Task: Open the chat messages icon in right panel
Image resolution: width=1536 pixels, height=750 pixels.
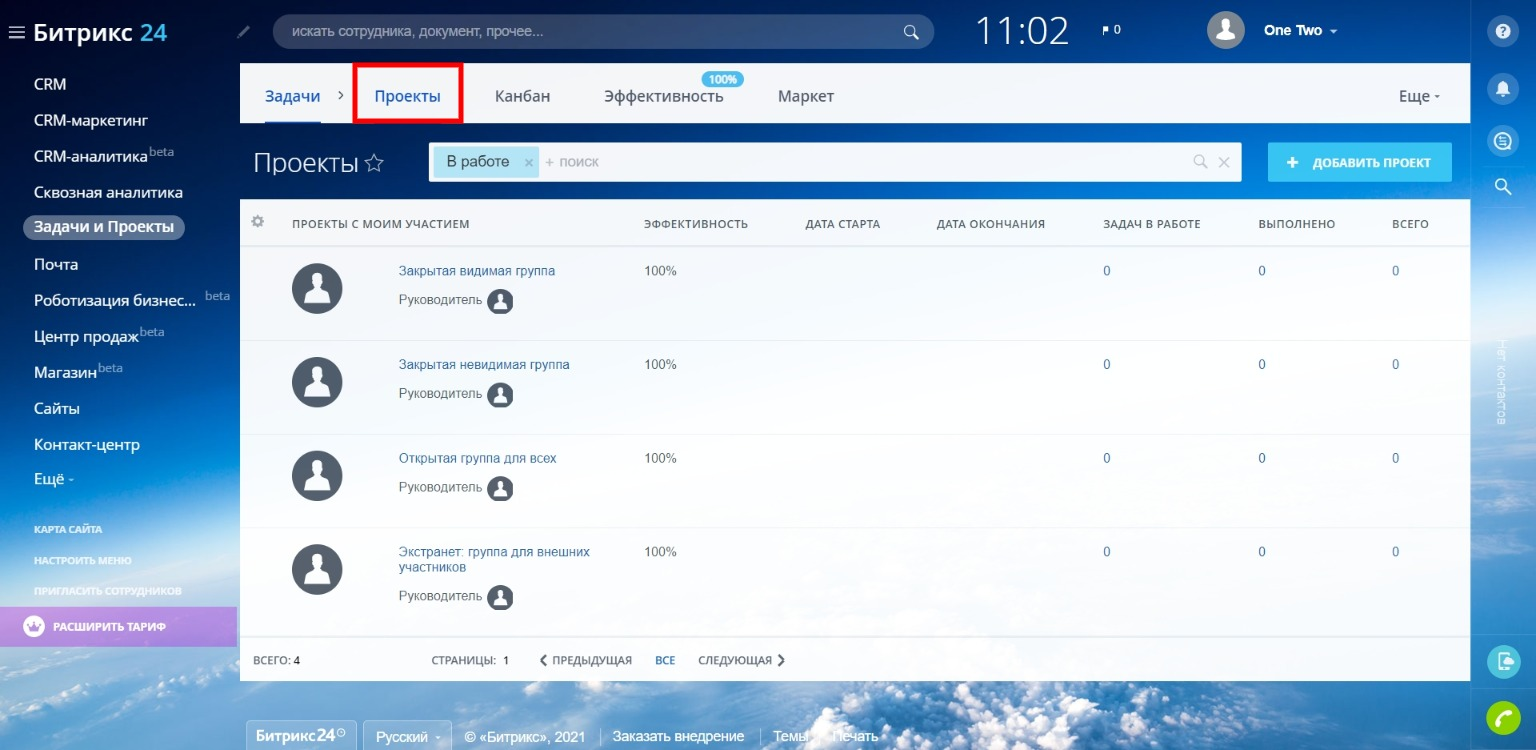Action: [1502, 141]
